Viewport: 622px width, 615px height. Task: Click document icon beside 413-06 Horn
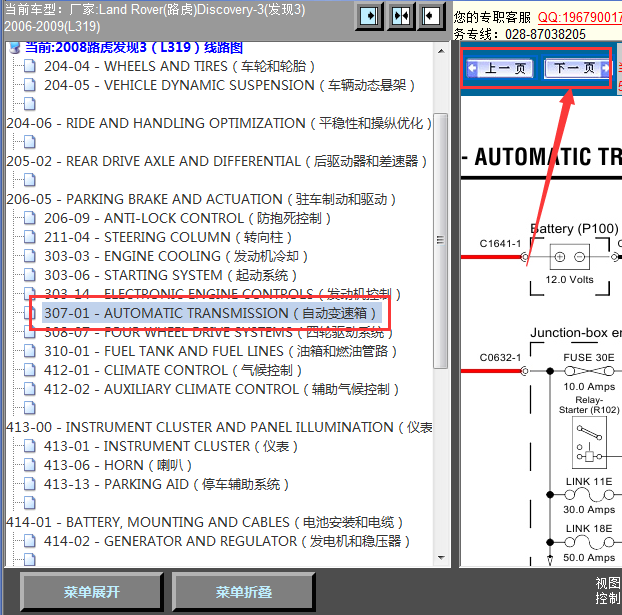[x=30, y=464]
